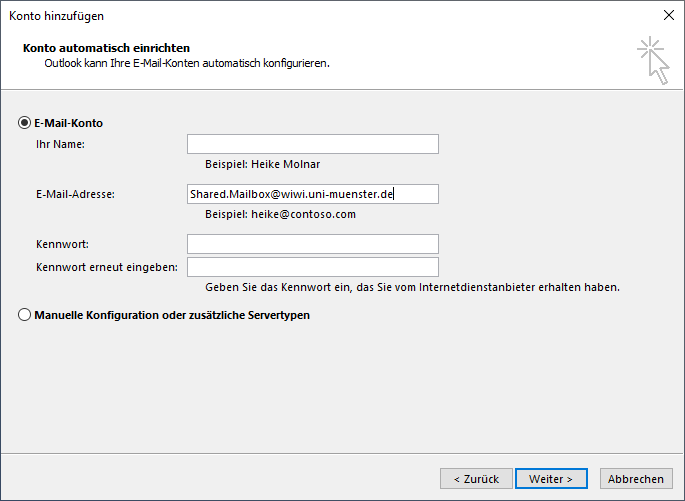Click the Beispiel: Heike Molnar hint text
This screenshot has height=501, width=685.
[x=262, y=164]
